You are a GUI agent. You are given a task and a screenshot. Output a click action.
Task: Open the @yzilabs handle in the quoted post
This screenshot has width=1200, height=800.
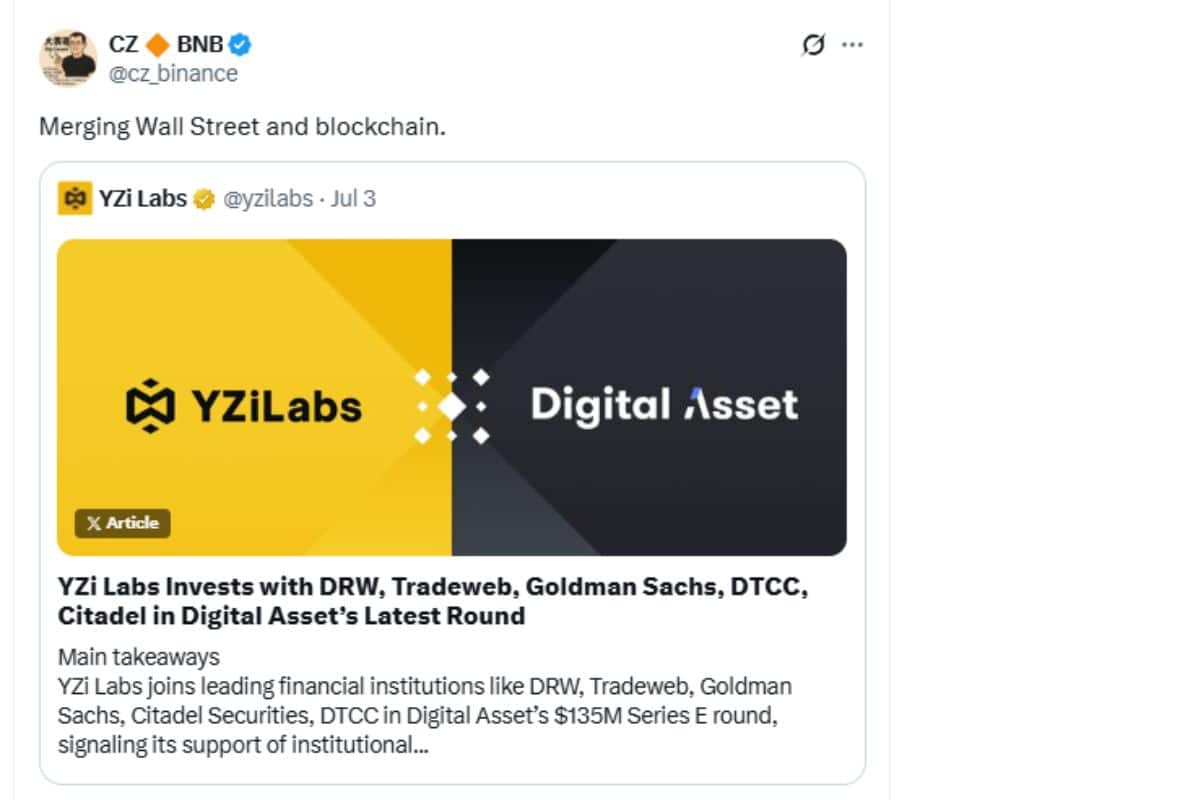tap(267, 199)
